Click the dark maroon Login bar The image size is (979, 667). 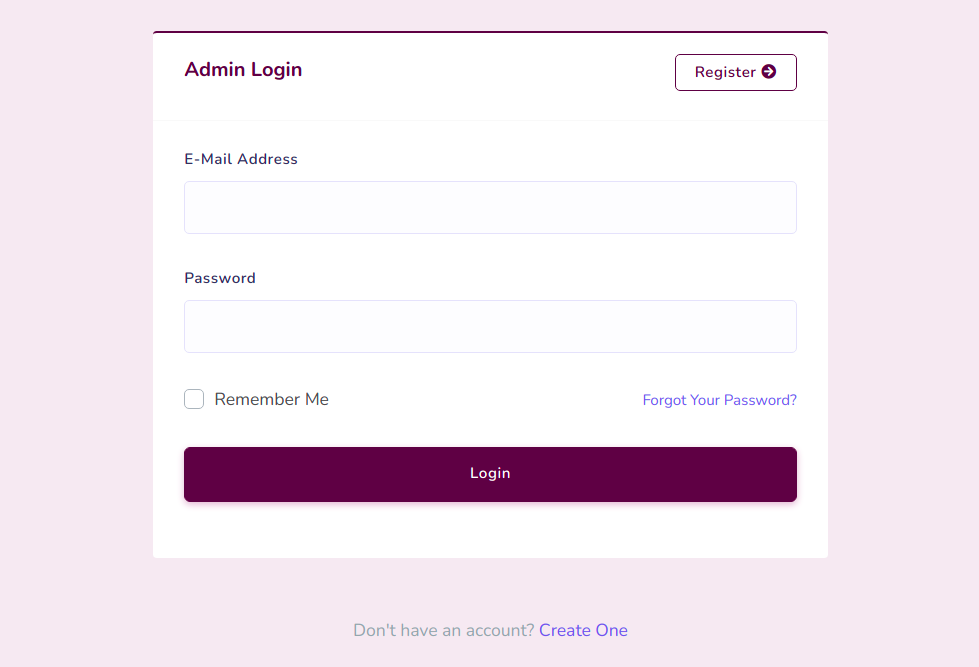point(490,474)
